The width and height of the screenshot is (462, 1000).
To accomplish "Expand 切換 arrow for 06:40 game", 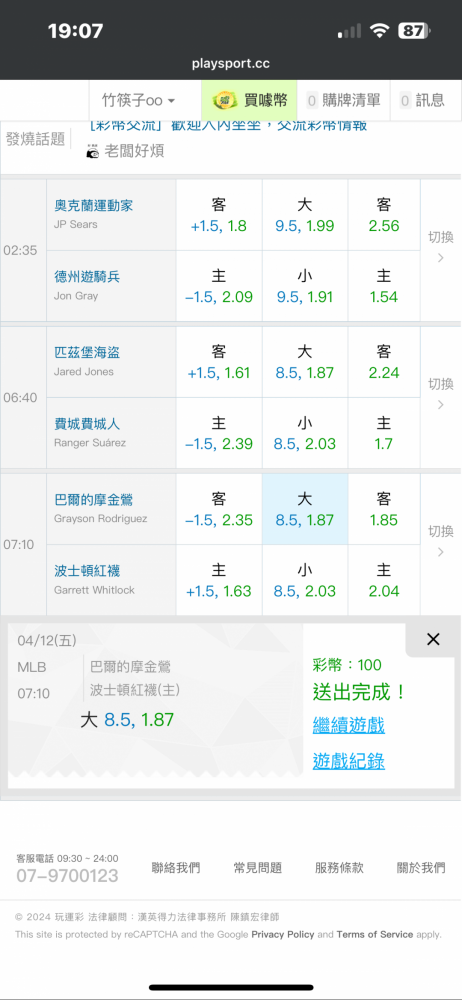I will (x=440, y=405).
